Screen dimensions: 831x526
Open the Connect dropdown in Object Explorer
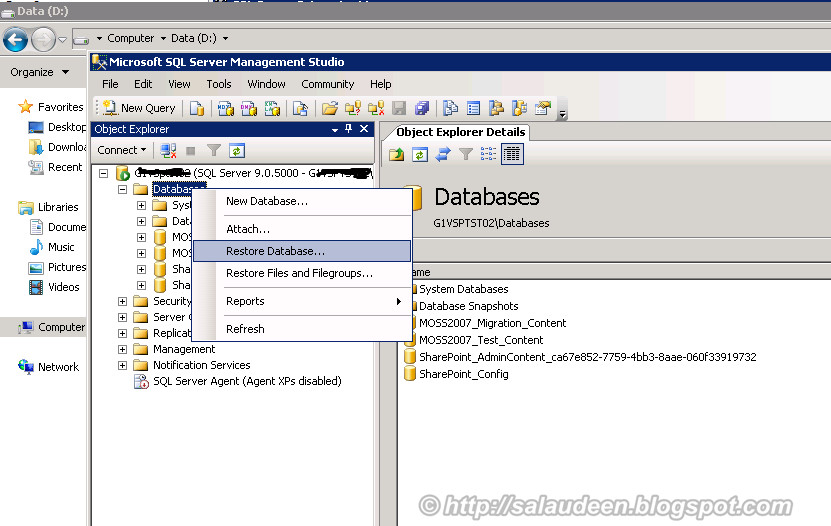tap(121, 150)
